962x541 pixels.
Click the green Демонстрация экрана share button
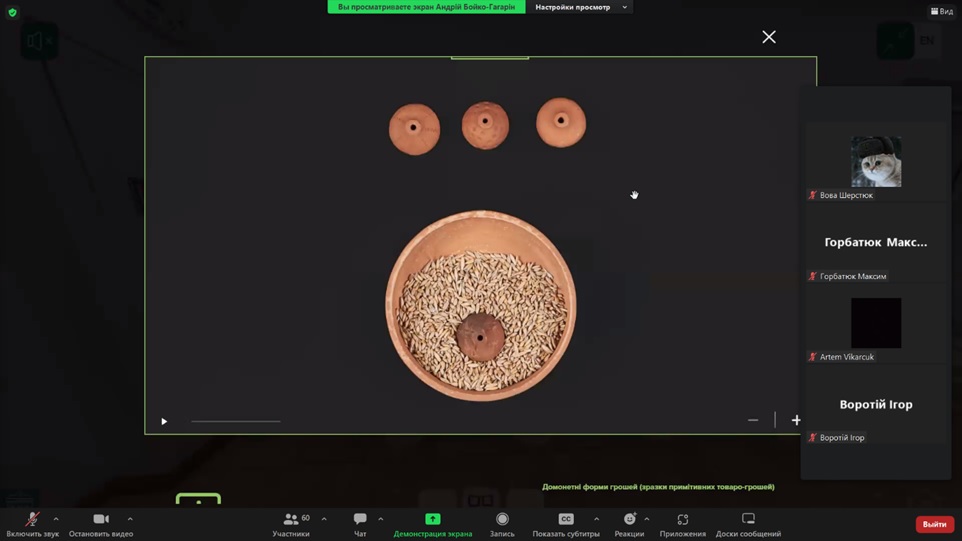[432, 520]
